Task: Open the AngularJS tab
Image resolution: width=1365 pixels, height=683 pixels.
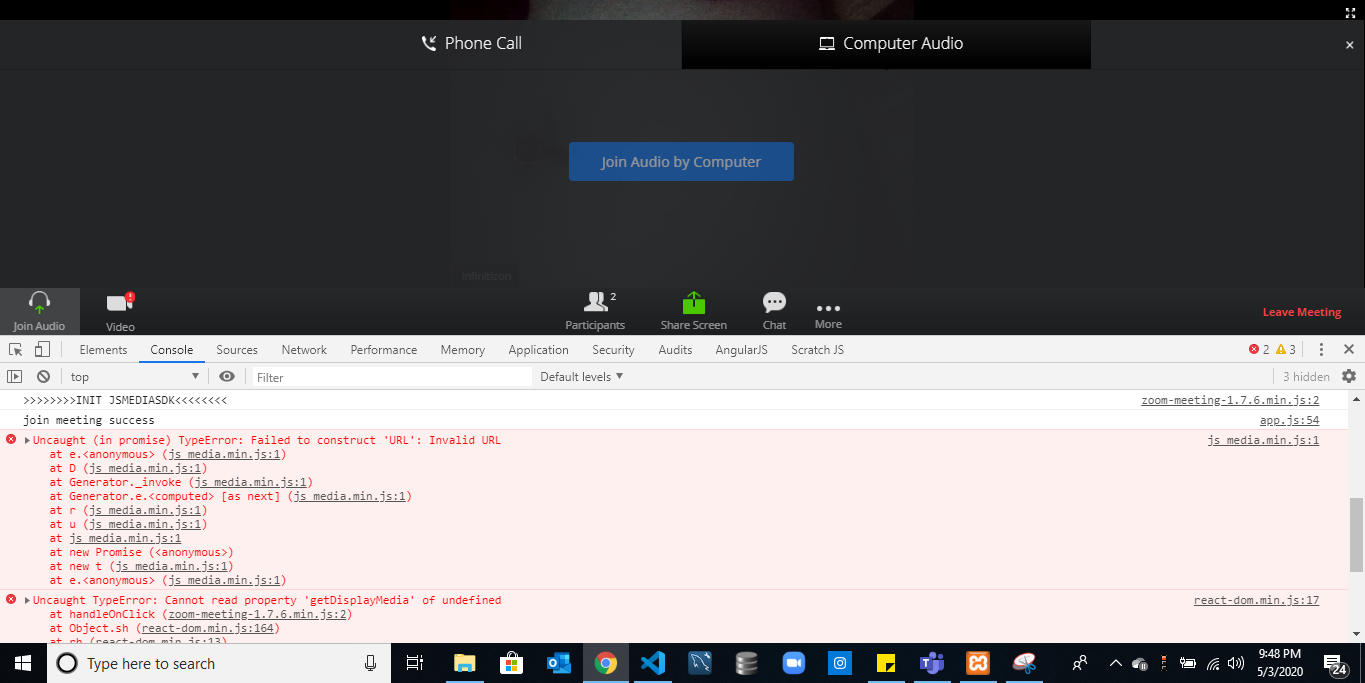Action: 741,349
